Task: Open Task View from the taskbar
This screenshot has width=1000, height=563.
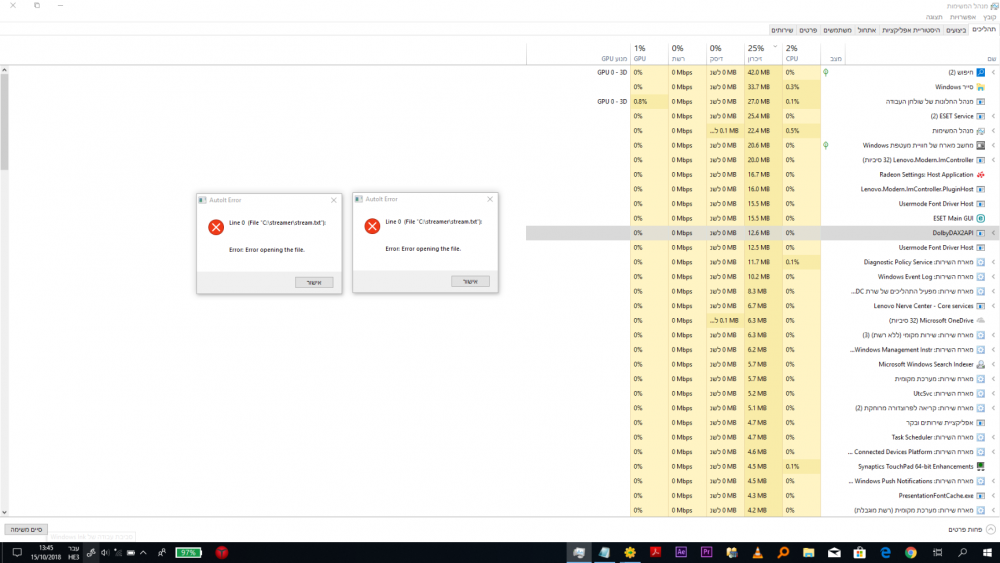Action: coord(937,553)
